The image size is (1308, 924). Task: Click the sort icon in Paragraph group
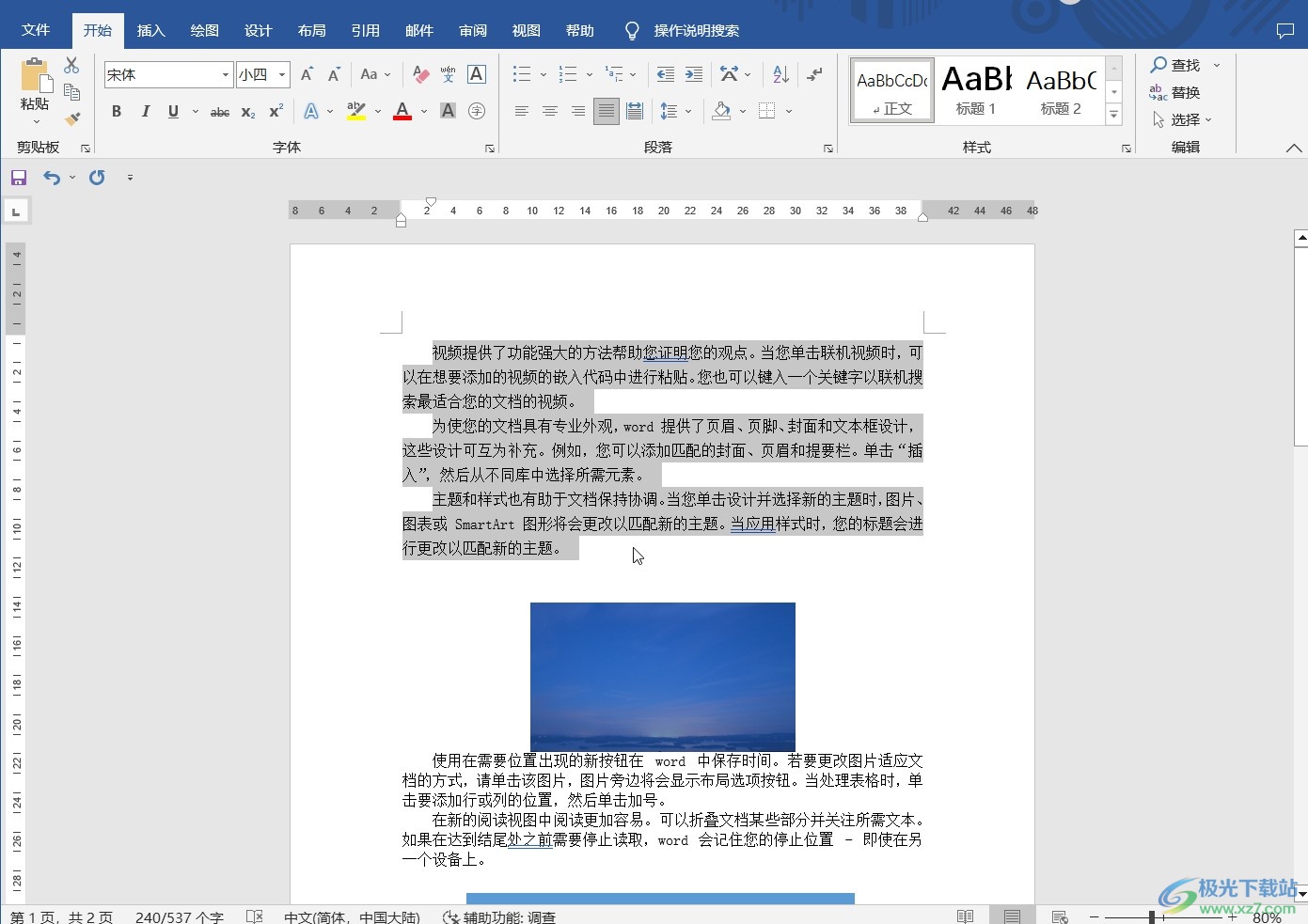(780, 73)
